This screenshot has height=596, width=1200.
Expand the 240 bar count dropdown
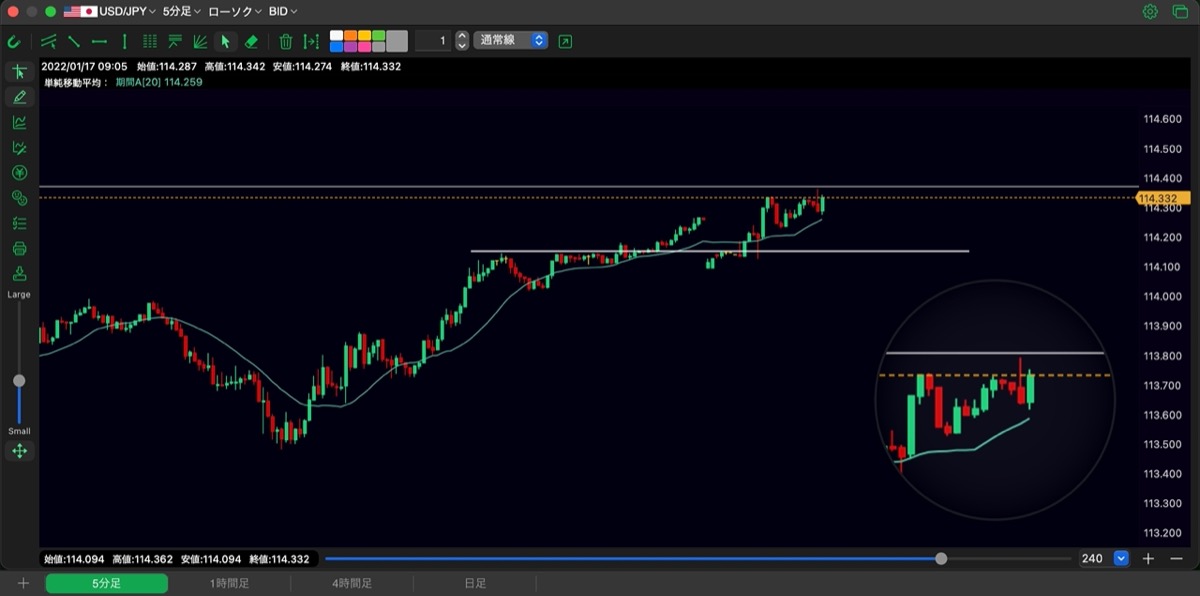click(x=1121, y=558)
